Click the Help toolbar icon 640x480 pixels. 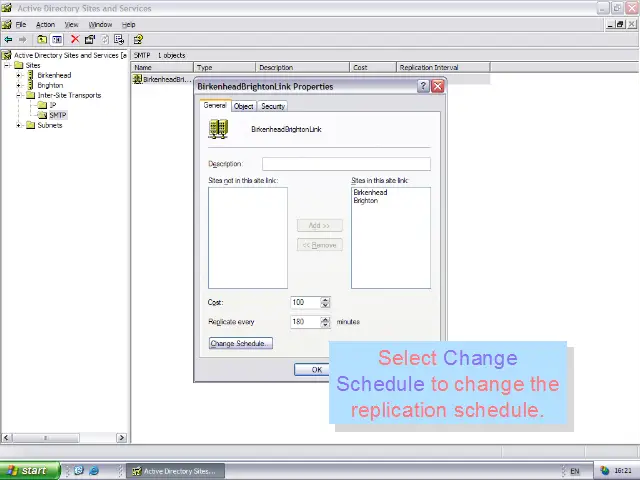(x=138, y=39)
